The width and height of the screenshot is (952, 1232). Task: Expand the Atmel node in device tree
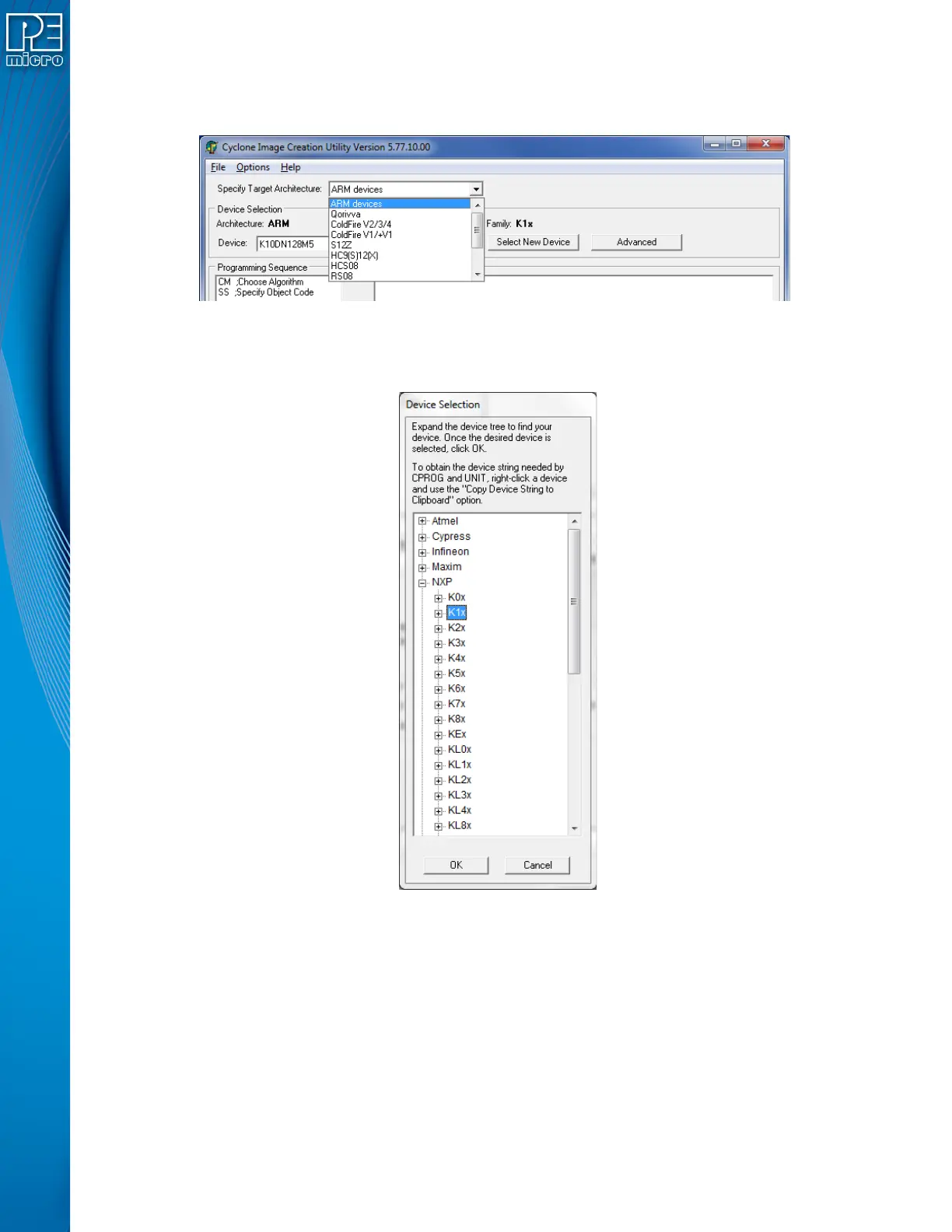click(422, 521)
